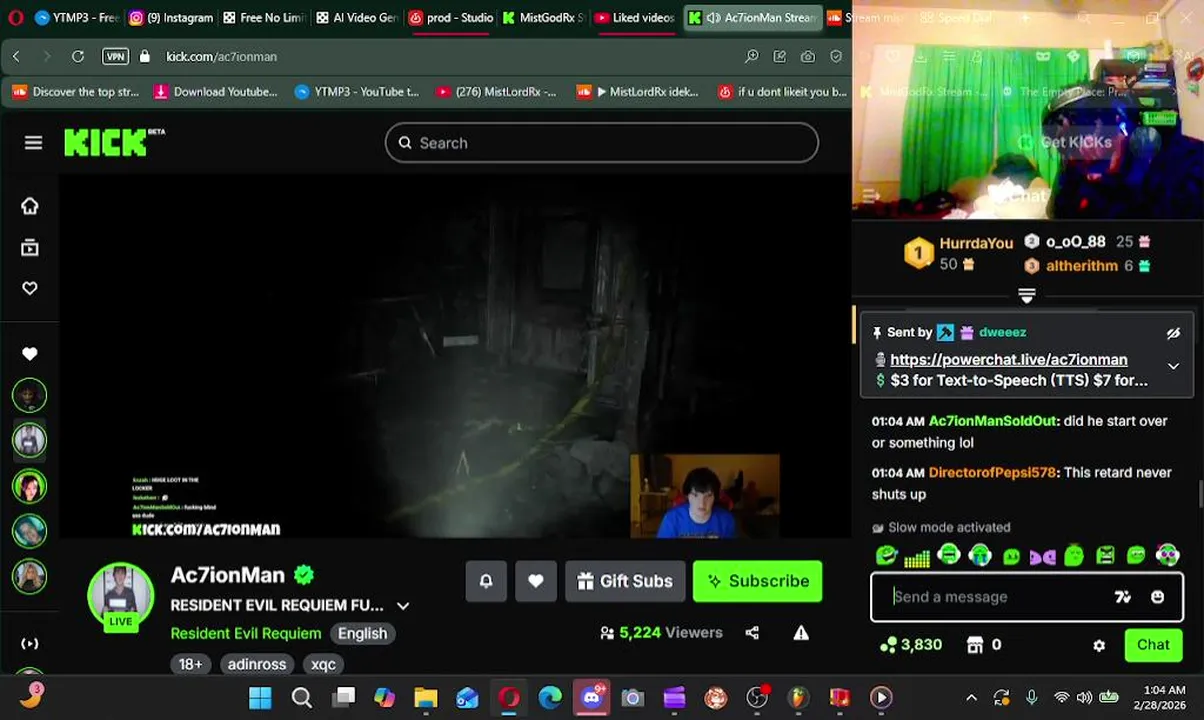Open Ac7ionMan's LIVE profile avatar
This screenshot has width=1204, height=720.
tap(121, 597)
